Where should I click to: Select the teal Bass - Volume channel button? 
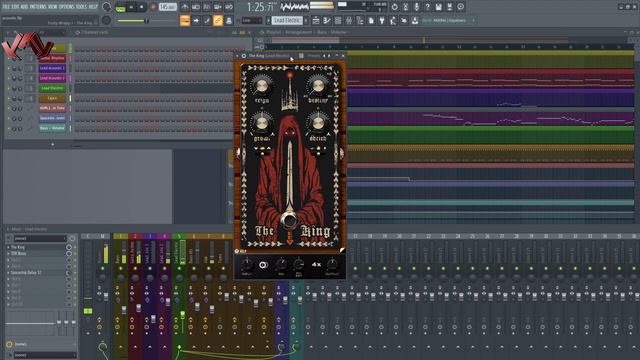(52, 128)
